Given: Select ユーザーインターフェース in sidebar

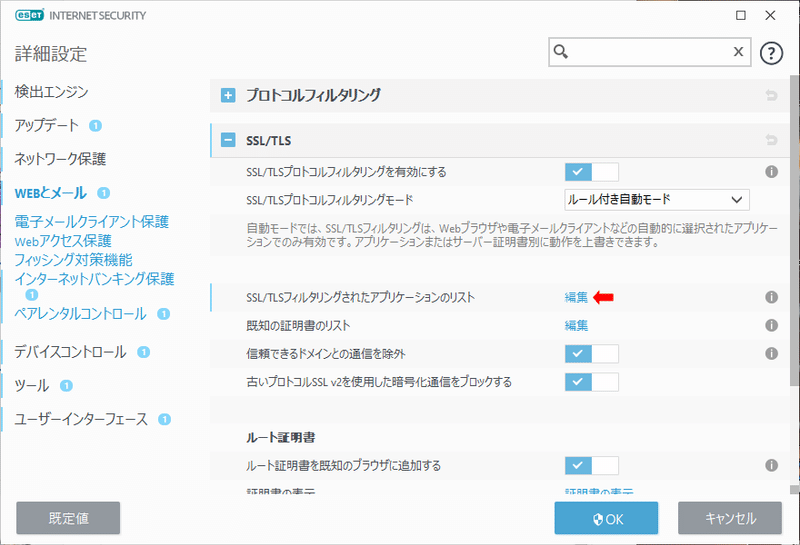Looking at the screenshot, I should tap(81, 419).
